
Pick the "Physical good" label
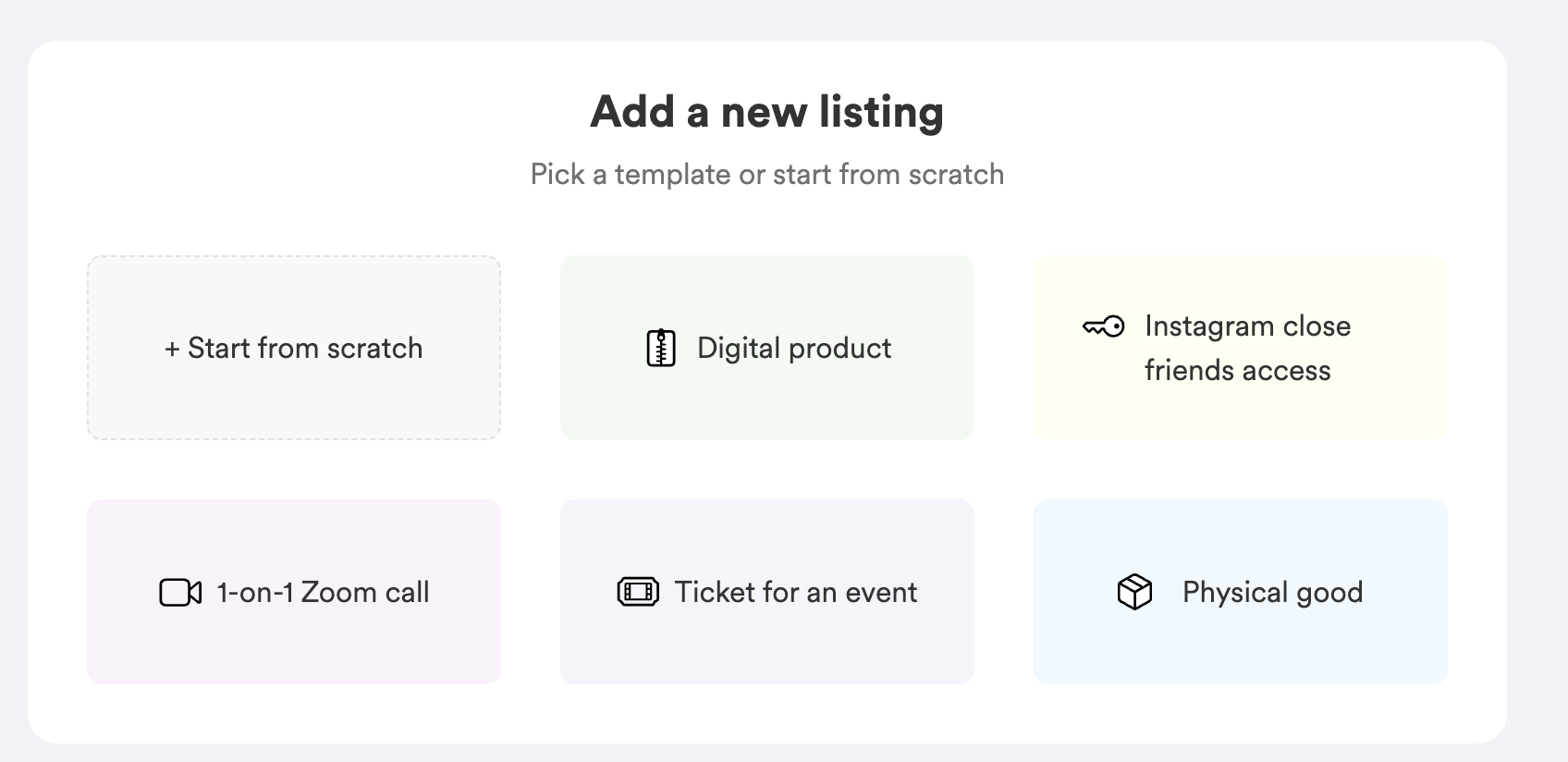[x=1272, y=593]
